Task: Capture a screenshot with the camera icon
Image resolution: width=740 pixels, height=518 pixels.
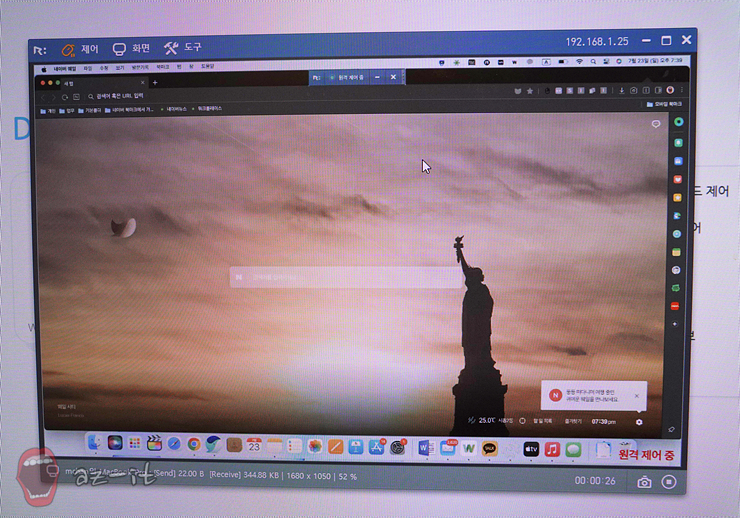Action: click(x=644, y=482)
